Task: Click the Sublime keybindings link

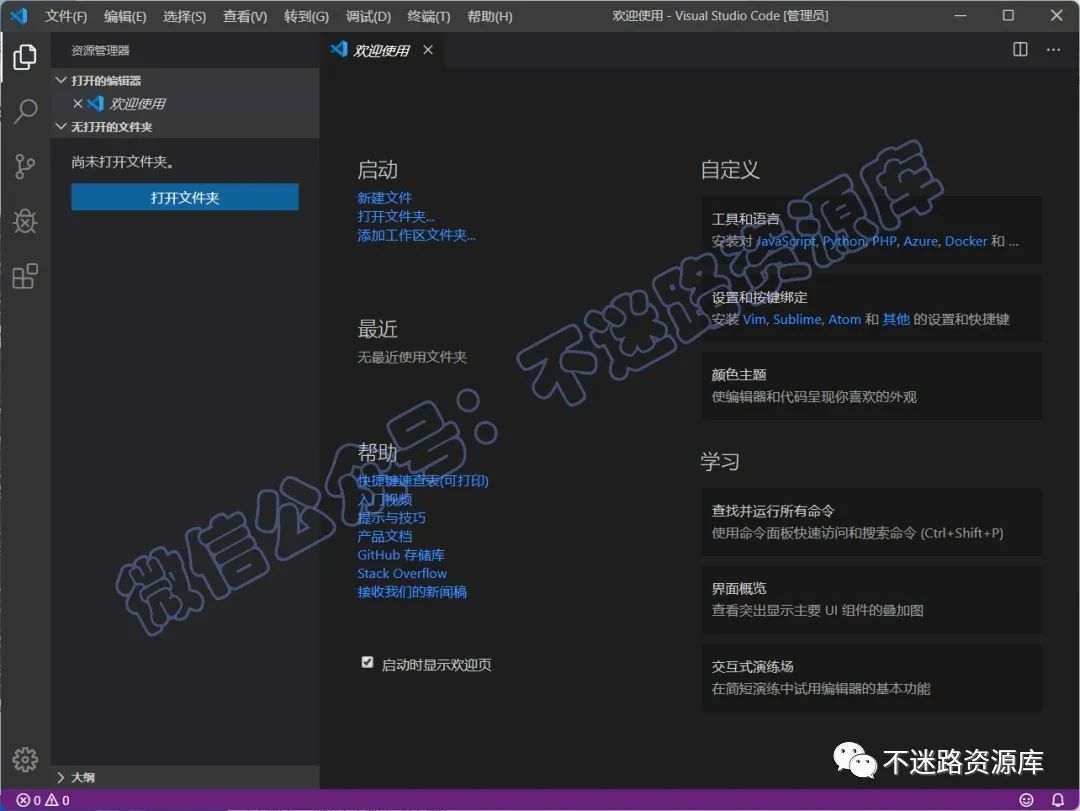Action: [798, 319]
